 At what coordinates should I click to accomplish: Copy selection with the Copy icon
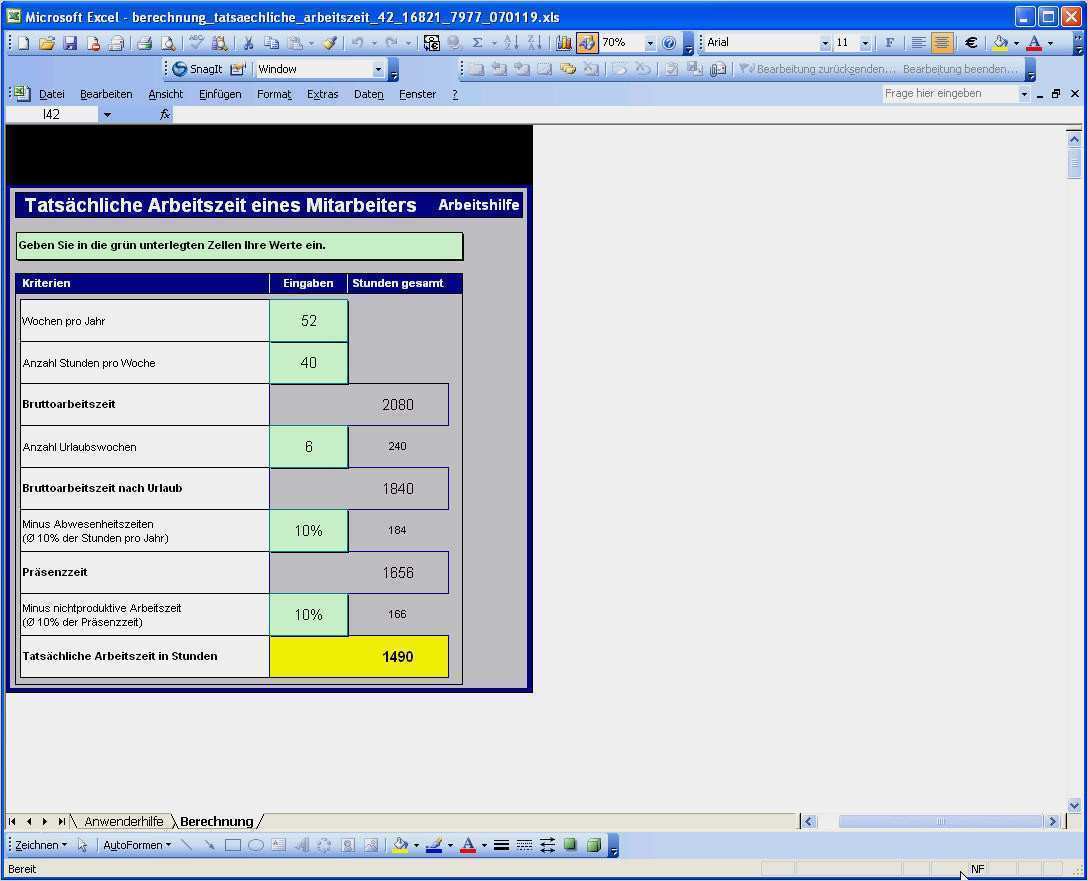(271, 43)
